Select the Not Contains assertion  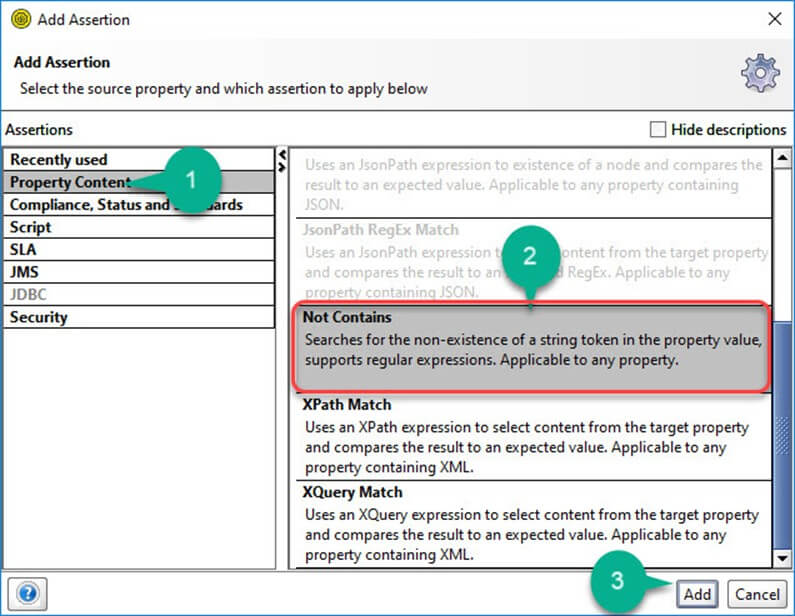(x=533, y=346)
